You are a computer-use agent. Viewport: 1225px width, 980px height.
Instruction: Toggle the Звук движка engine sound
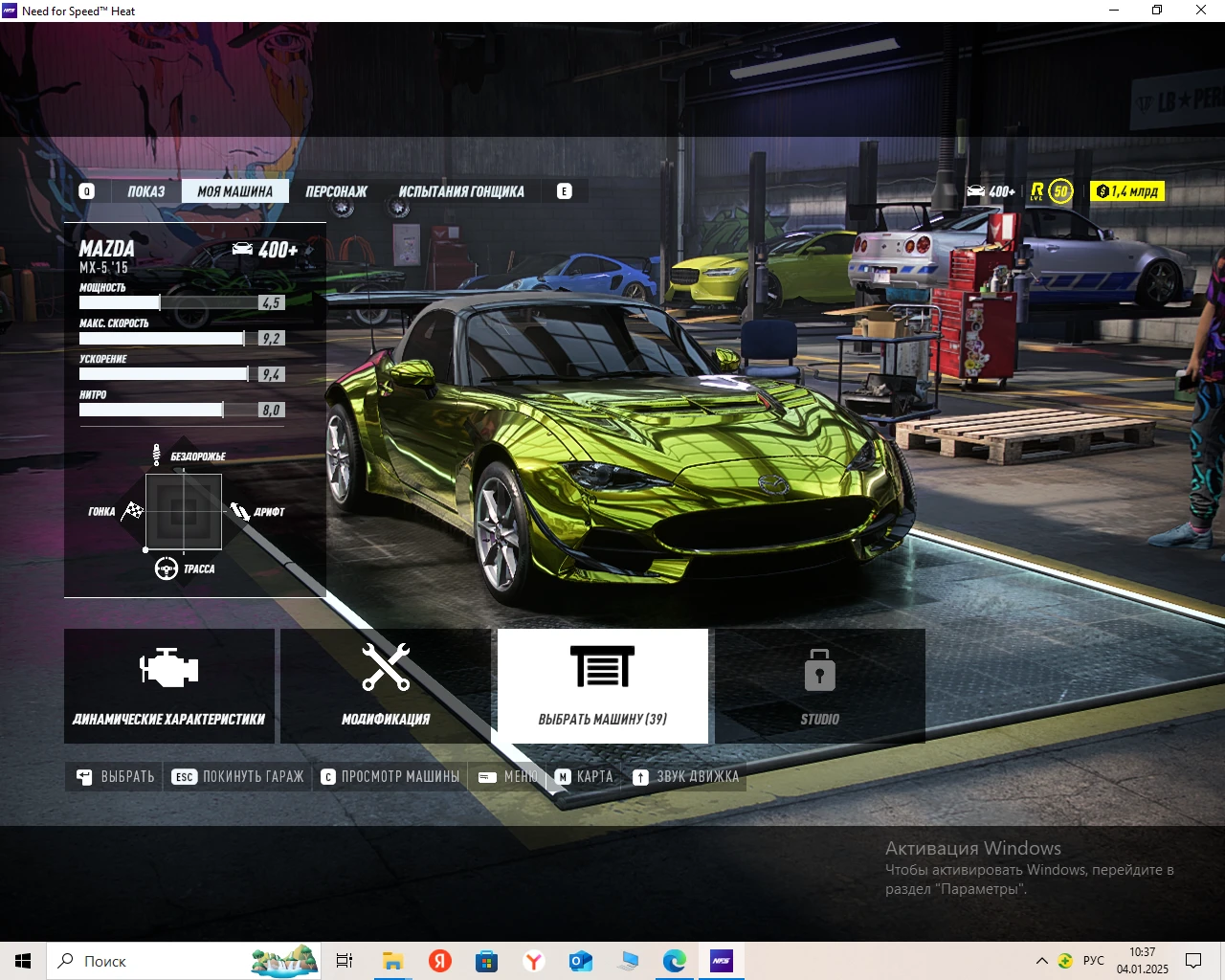(x=686, y=777)
